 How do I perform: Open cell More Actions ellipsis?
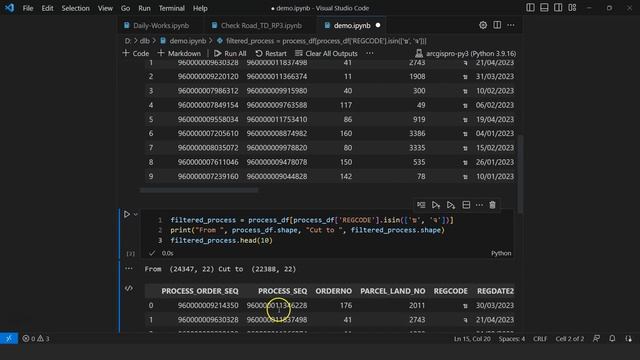pos(479,205)
